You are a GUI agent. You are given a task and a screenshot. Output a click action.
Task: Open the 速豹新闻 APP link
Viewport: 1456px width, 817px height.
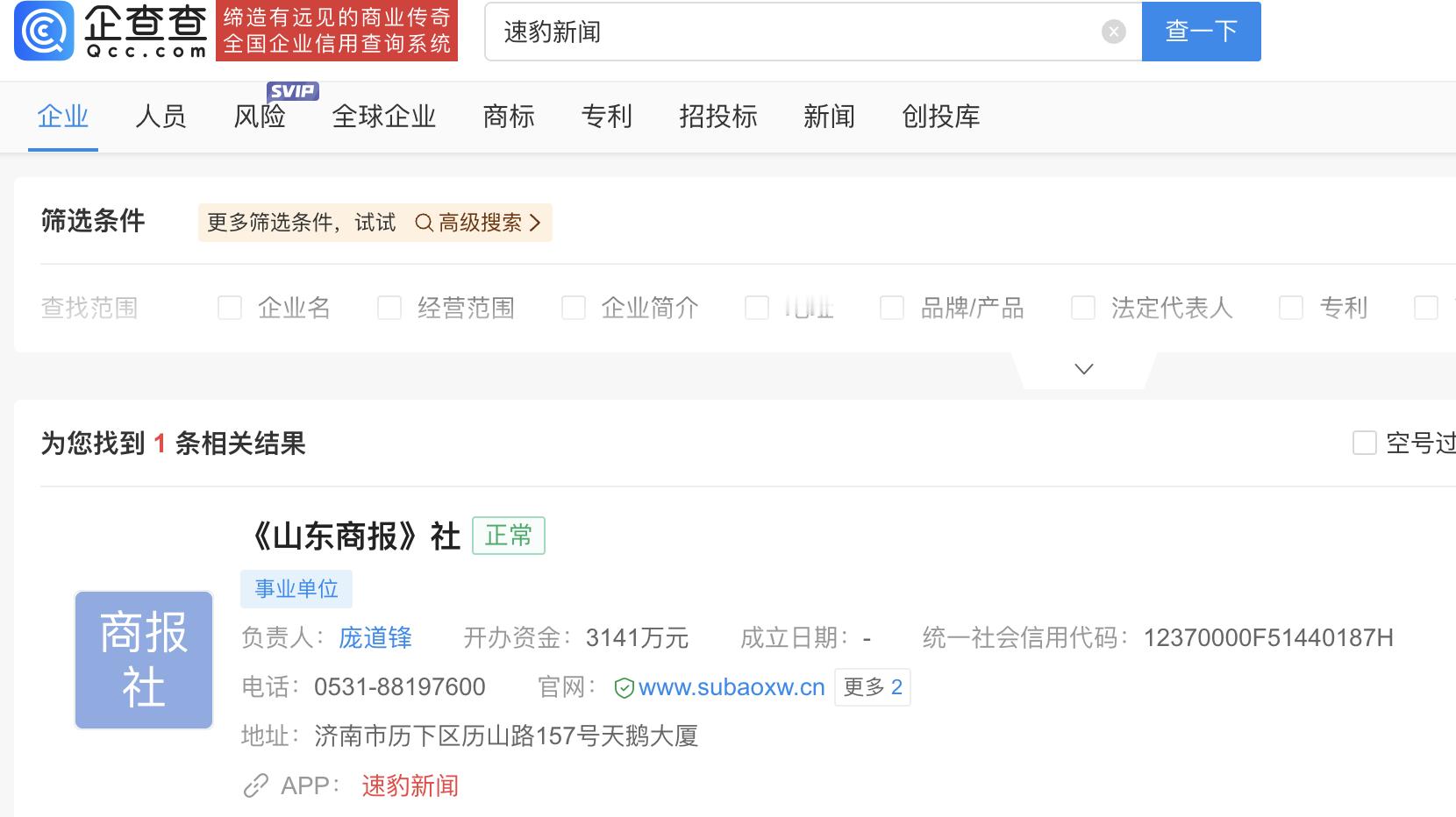tap(410, 785)
